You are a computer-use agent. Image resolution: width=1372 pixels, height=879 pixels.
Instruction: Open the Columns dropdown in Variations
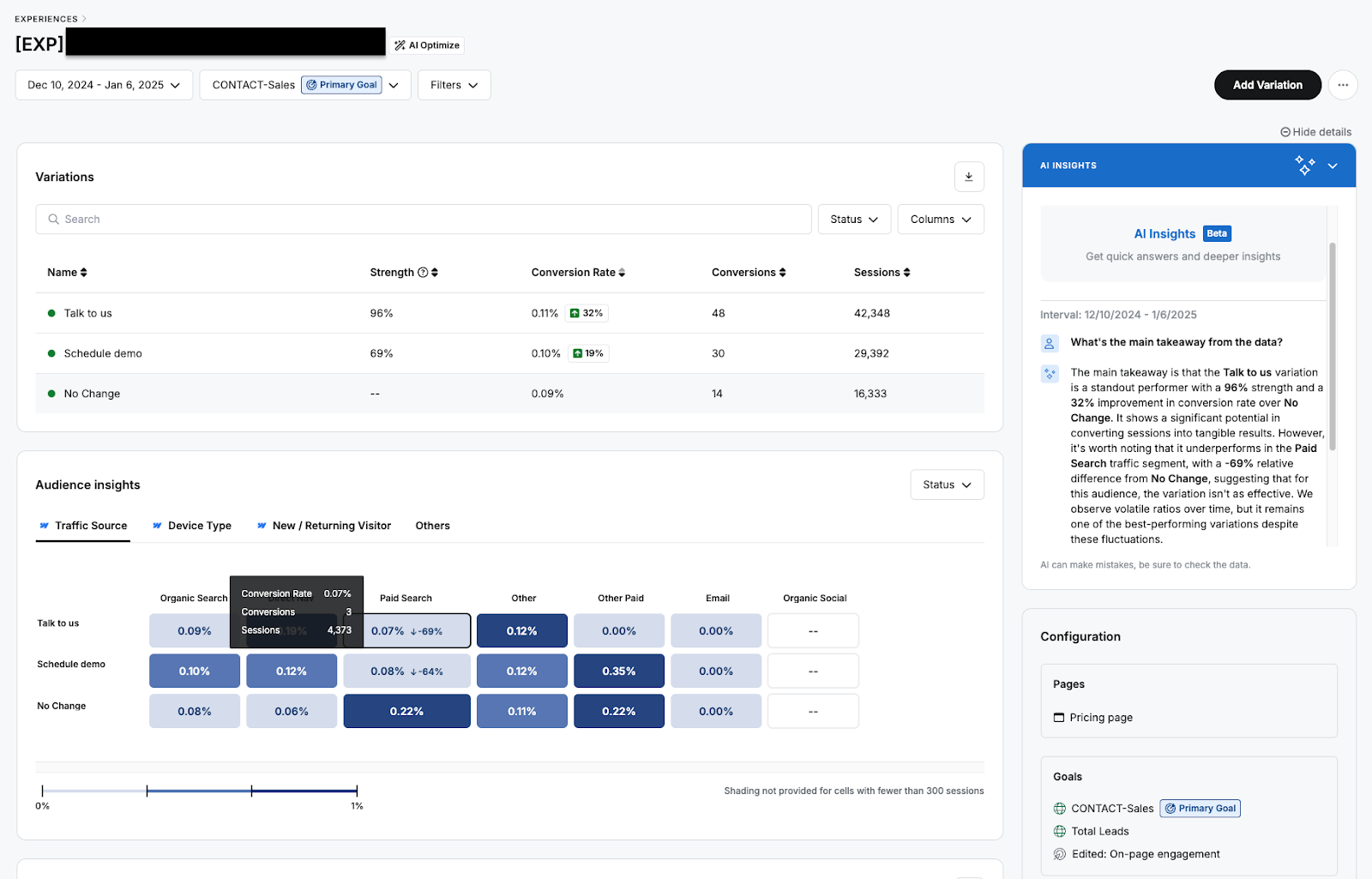click(x=940, y=219)
